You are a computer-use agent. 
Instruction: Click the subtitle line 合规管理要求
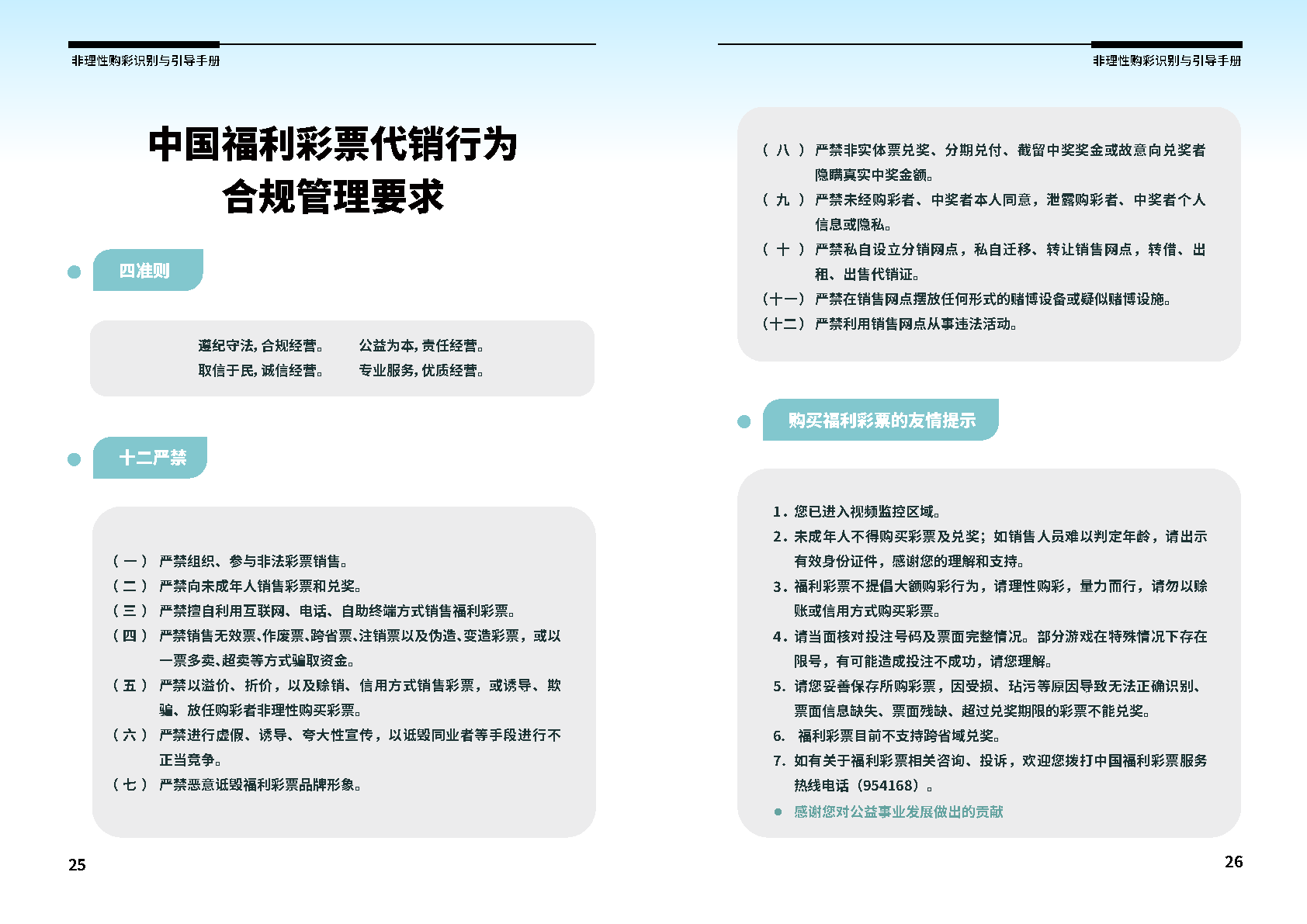332,196
